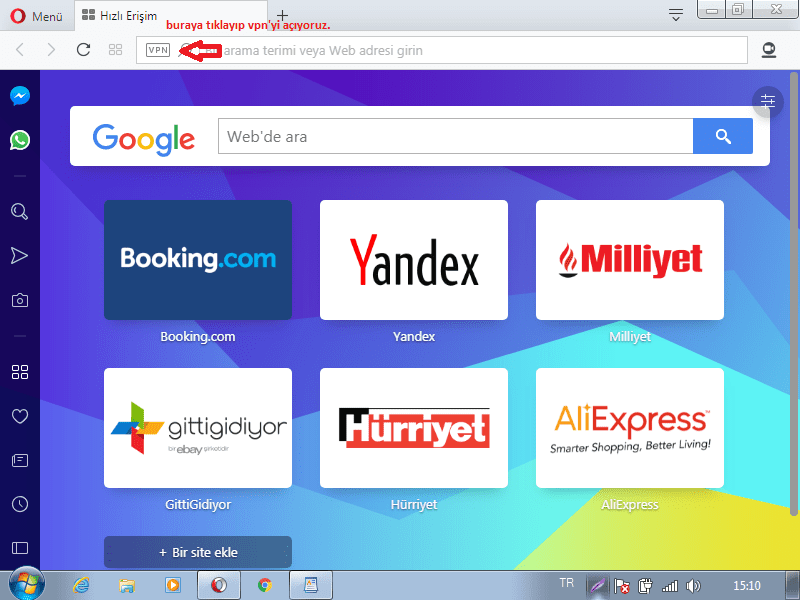
Task: Open the tab menu icon in title bar
Action: tap(676, 15)
